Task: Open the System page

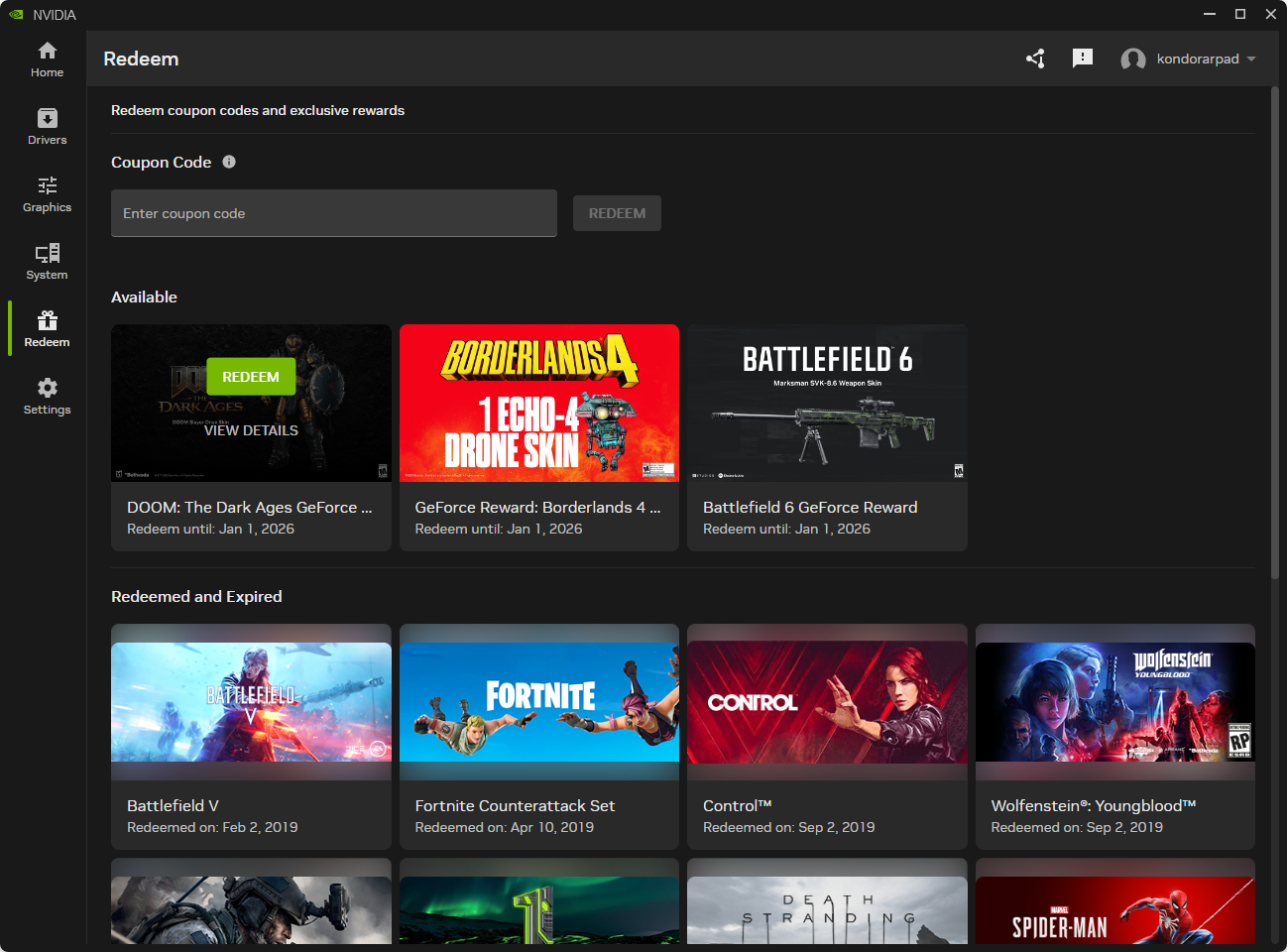Action: point(47,262)
